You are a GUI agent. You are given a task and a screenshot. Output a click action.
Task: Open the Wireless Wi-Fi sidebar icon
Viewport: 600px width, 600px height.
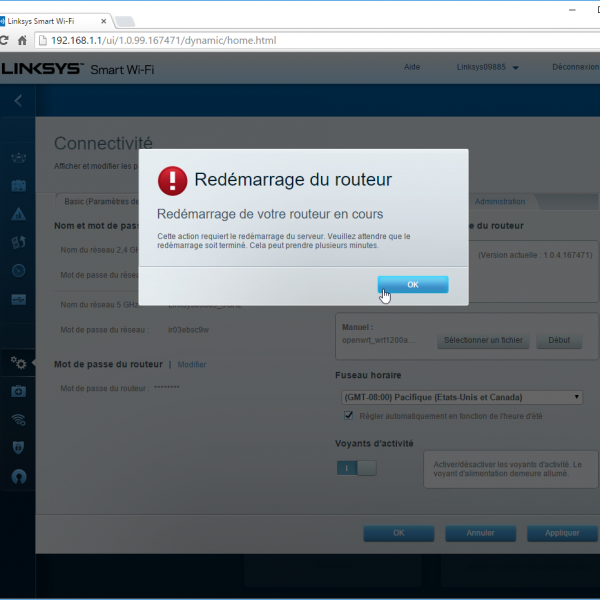point(18,419)
